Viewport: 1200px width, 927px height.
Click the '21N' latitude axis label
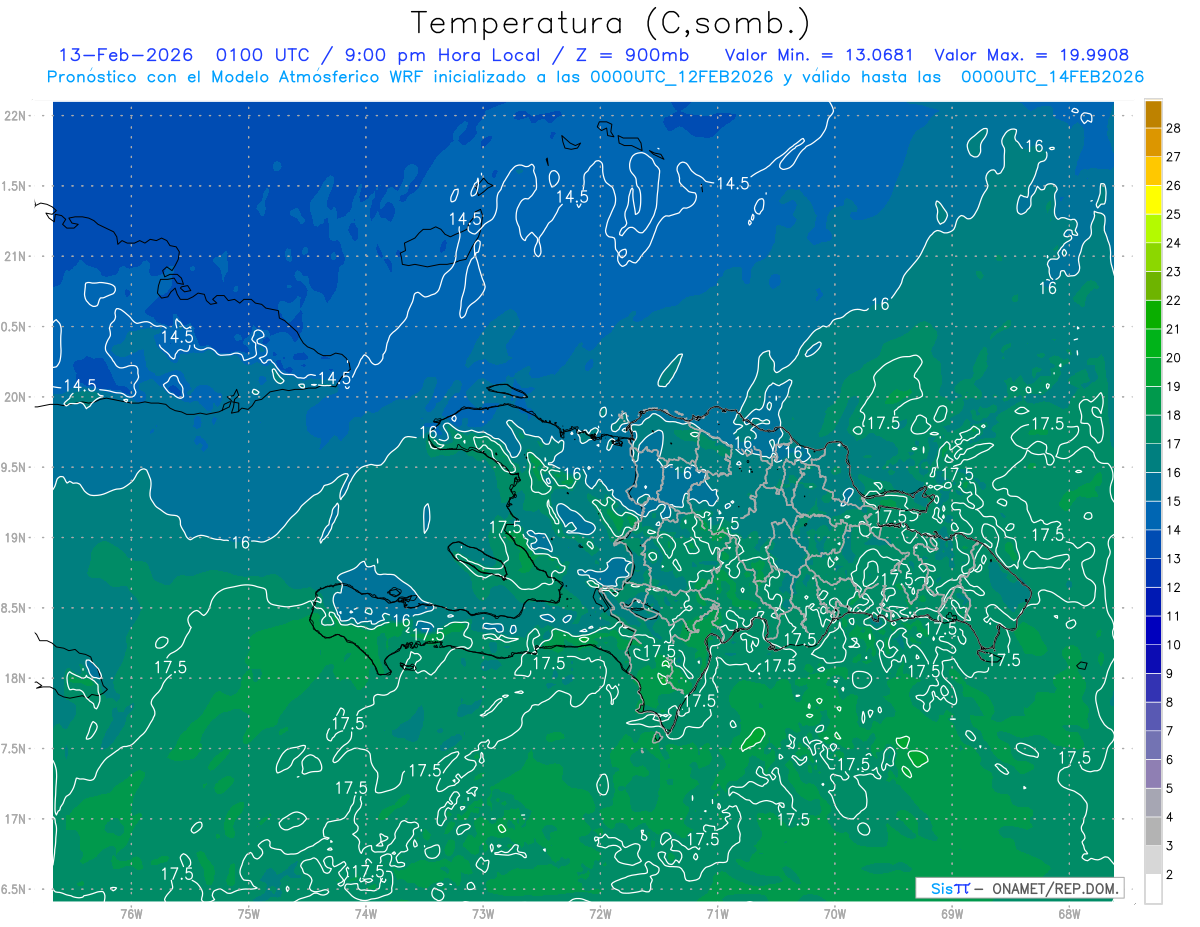pyautogui.click(x=15, y=257)
